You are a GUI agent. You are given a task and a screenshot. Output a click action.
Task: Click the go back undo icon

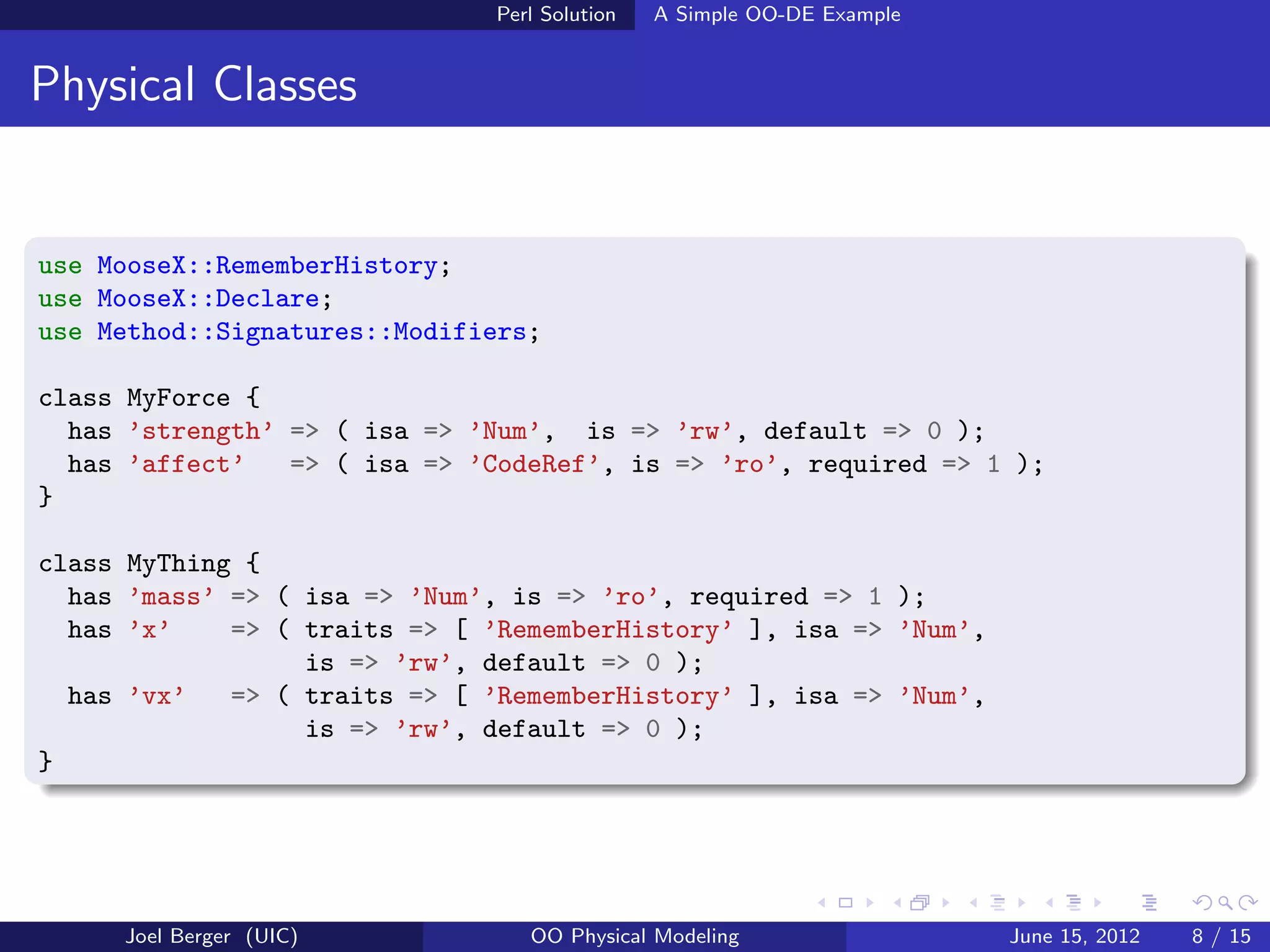click(1202, 903)
